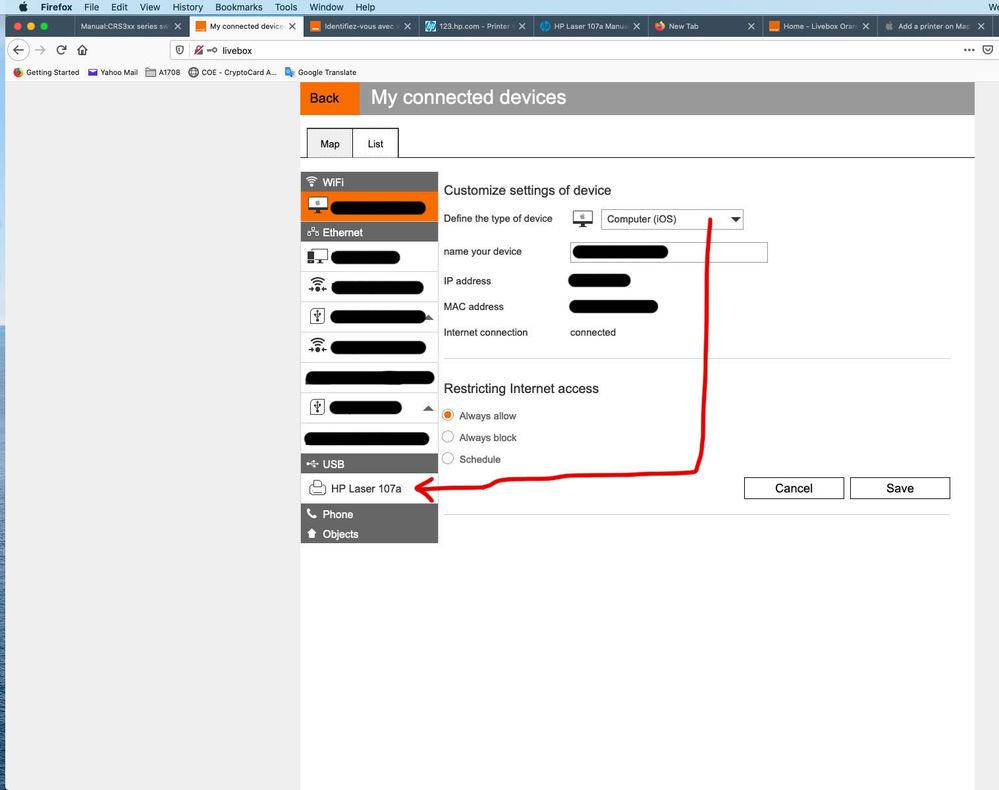Click the orange Back button
Image resolution: width=999 pixels, height=790 pixels.
tap(324, 98)
